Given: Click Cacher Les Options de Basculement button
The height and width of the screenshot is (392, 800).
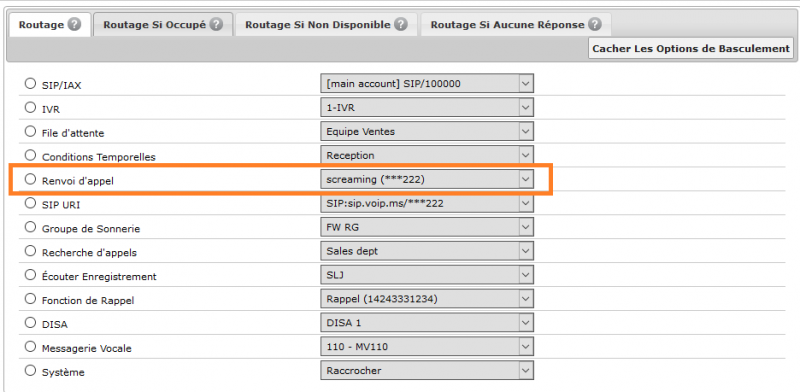Looking at the screenshot, I should click(691, 48).
